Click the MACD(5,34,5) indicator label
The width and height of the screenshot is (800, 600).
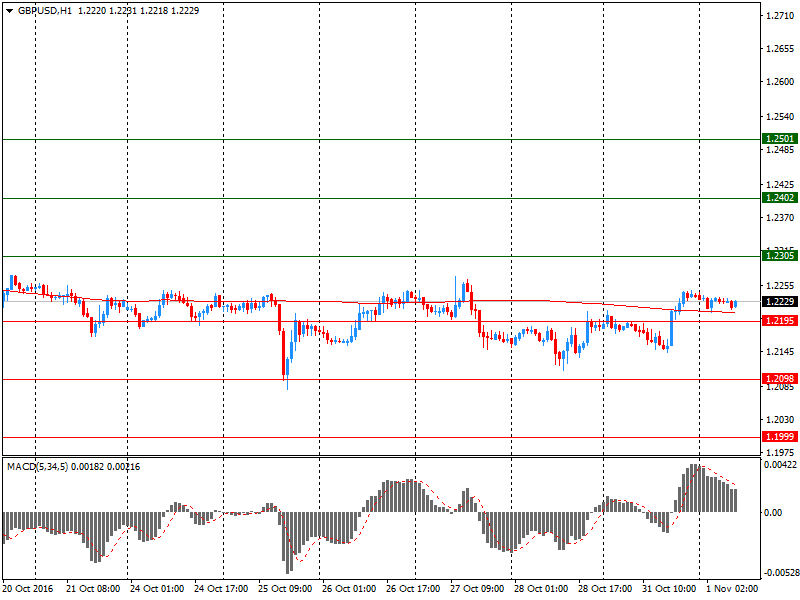(x=38, y=467)
